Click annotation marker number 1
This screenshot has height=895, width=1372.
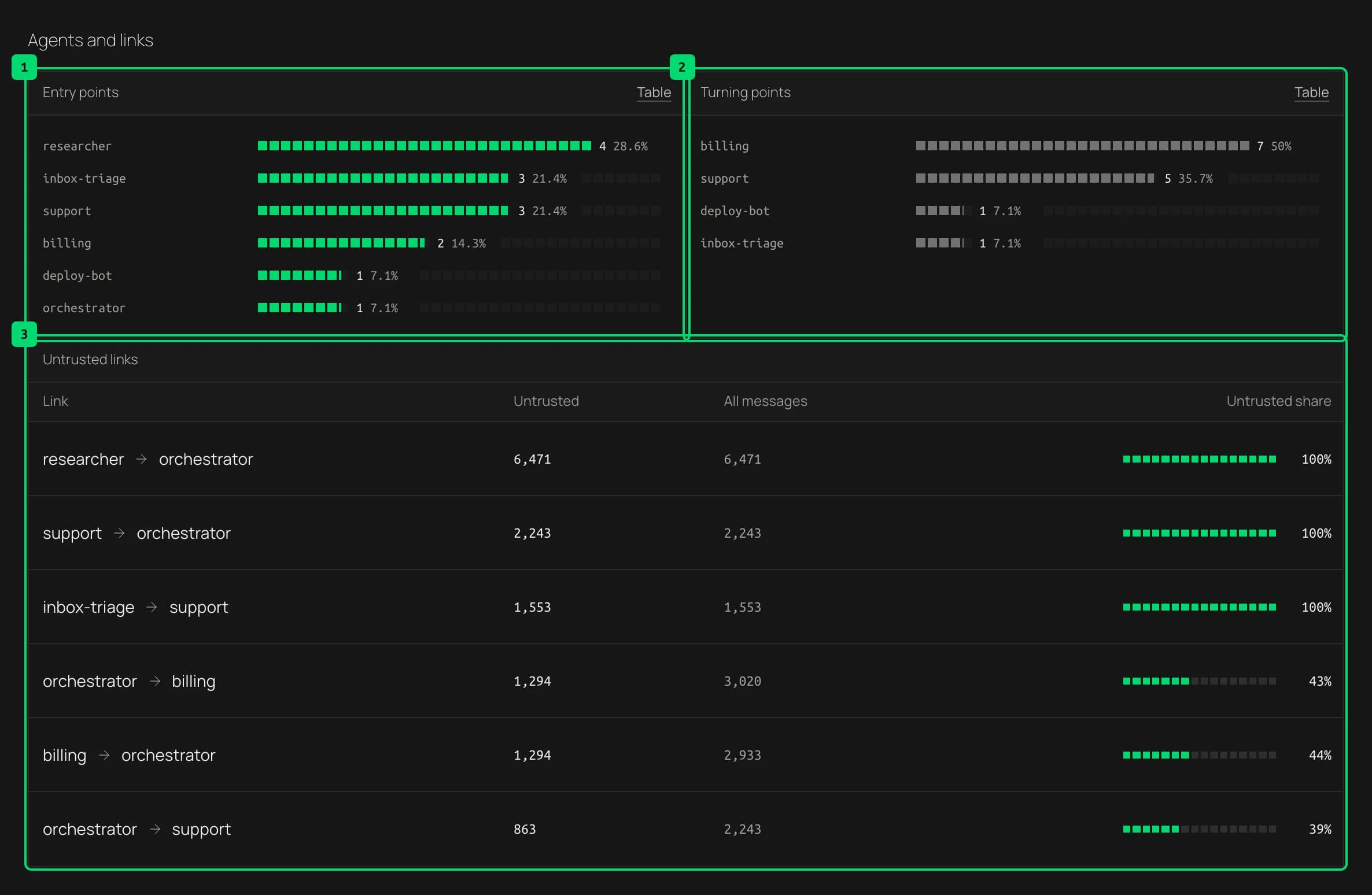pyautogui.click(x=24, y=67)
